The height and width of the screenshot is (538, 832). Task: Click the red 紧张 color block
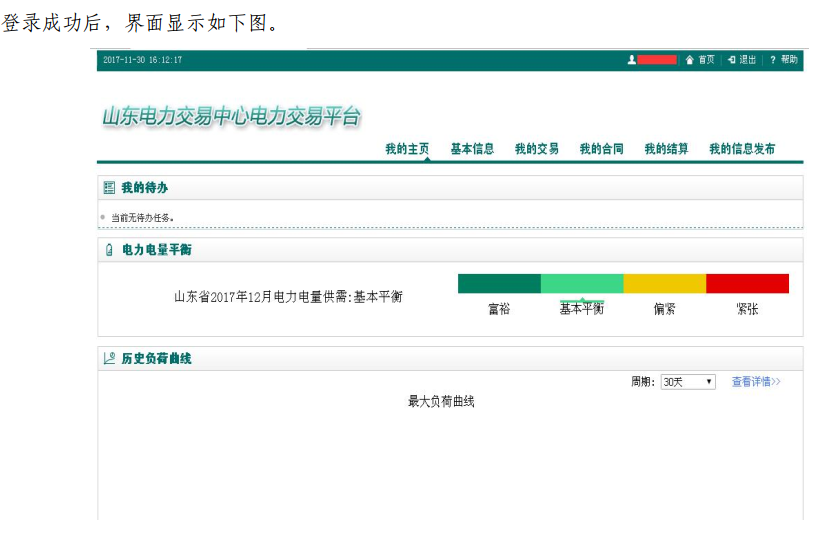click(x=747, y=284)
